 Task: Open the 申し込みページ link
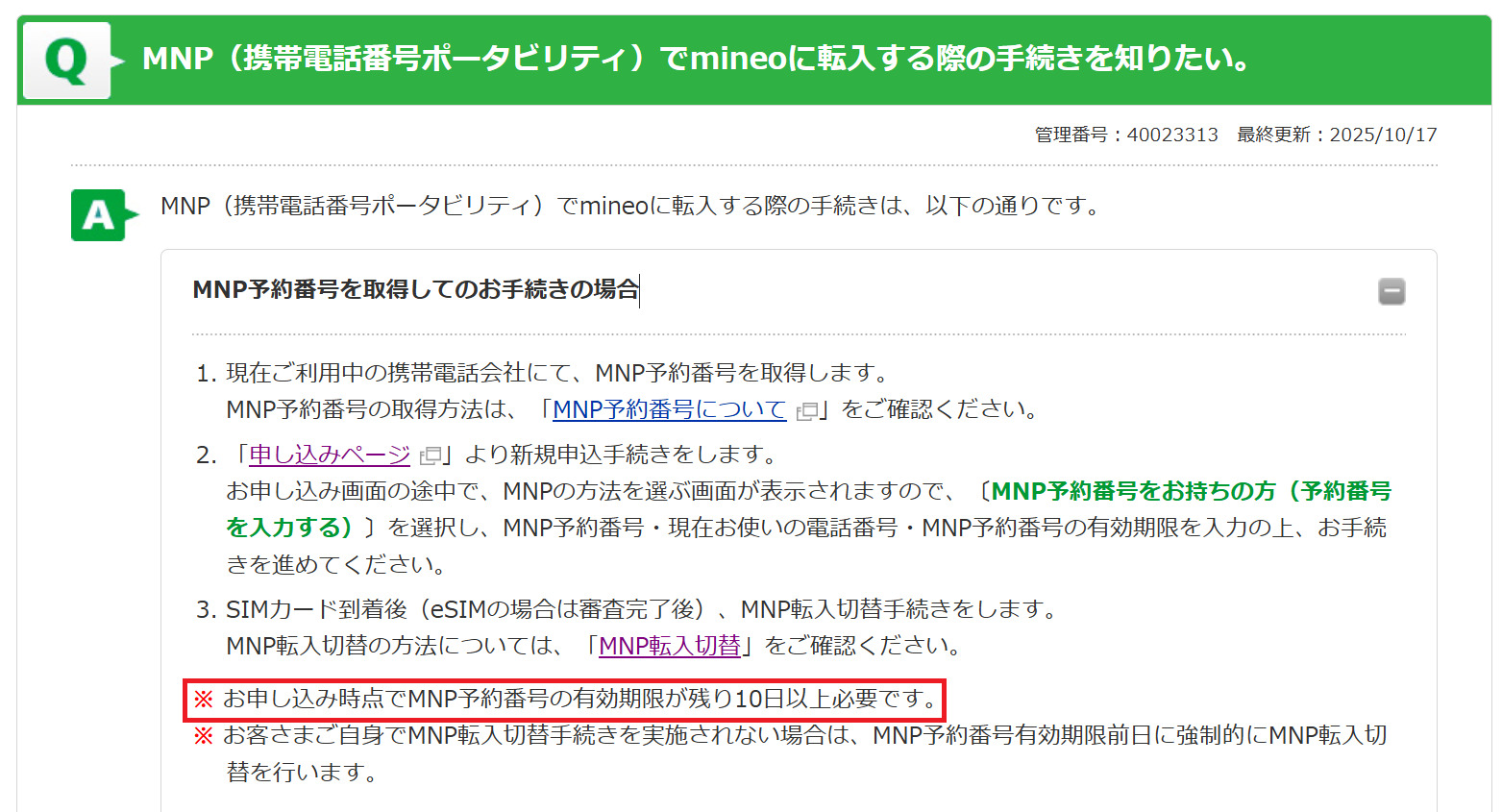click(330, 455)
